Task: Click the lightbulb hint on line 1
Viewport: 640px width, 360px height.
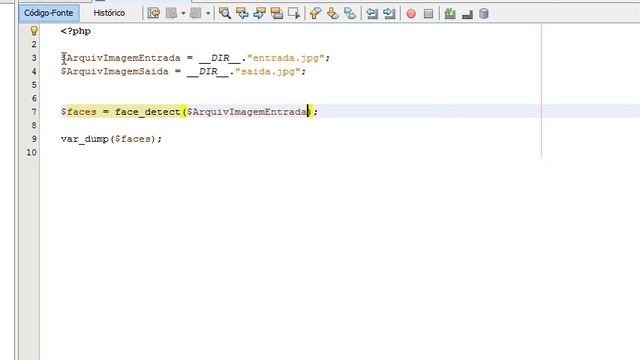Action: (x=34, y=31)
